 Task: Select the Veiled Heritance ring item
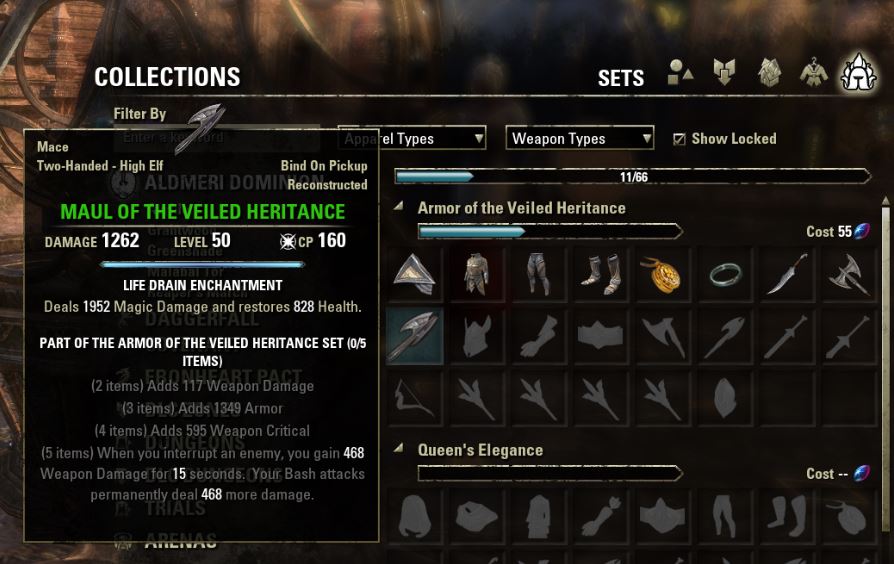click(x=725, y=275)
